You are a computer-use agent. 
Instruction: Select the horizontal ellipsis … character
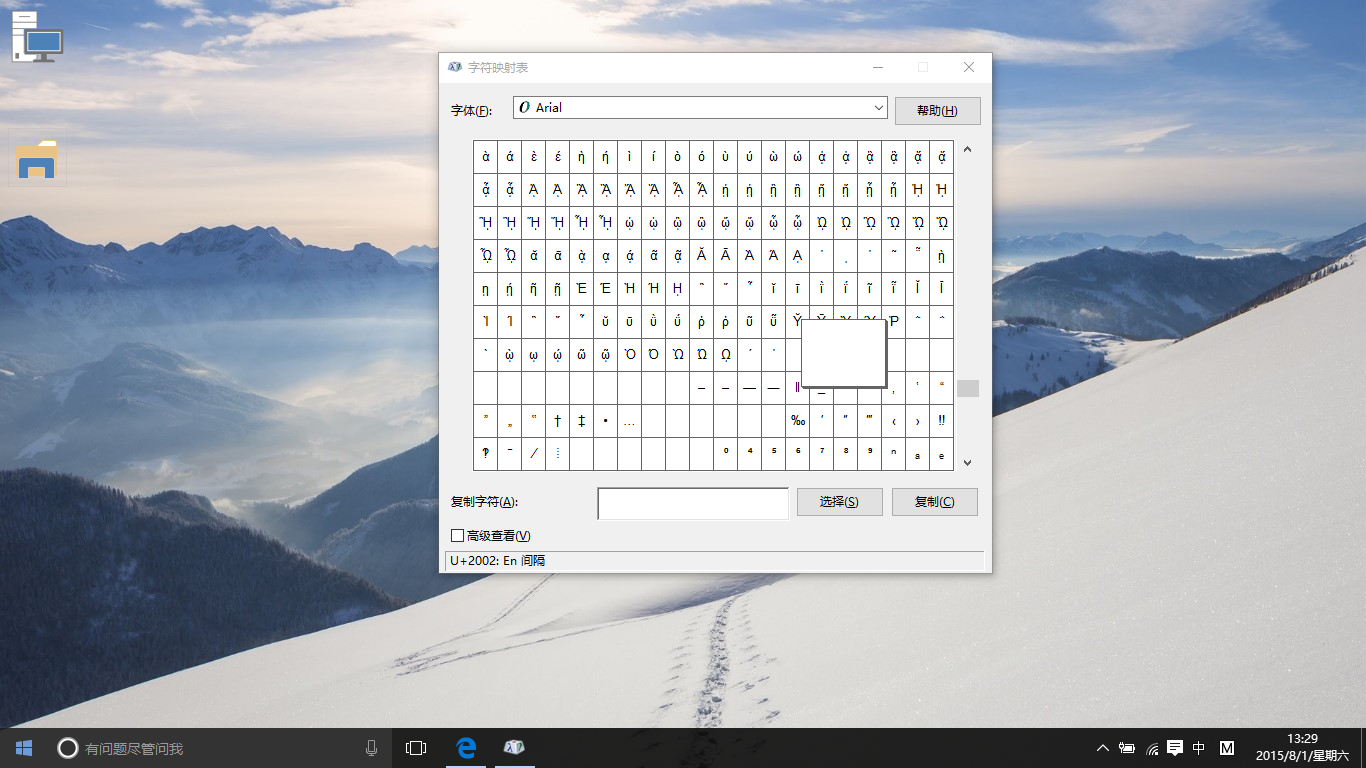coord(630,421)
